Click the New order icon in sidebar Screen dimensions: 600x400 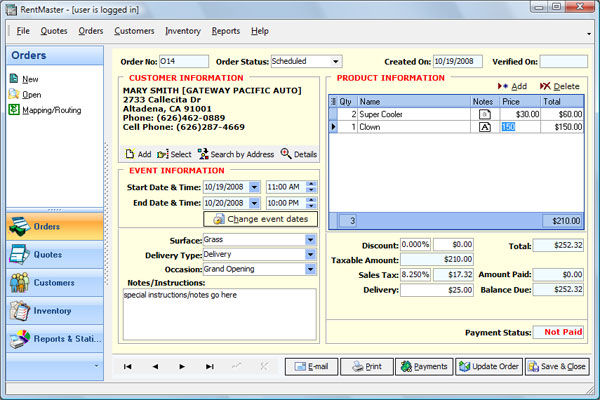click(13, 79)
